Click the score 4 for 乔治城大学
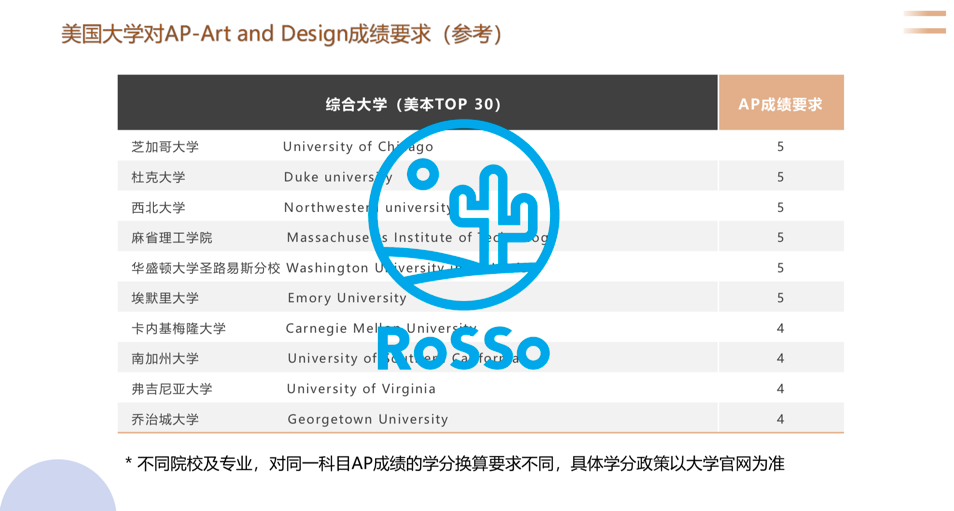This screenshot has width=954, height=511. (x=780, y=419)
